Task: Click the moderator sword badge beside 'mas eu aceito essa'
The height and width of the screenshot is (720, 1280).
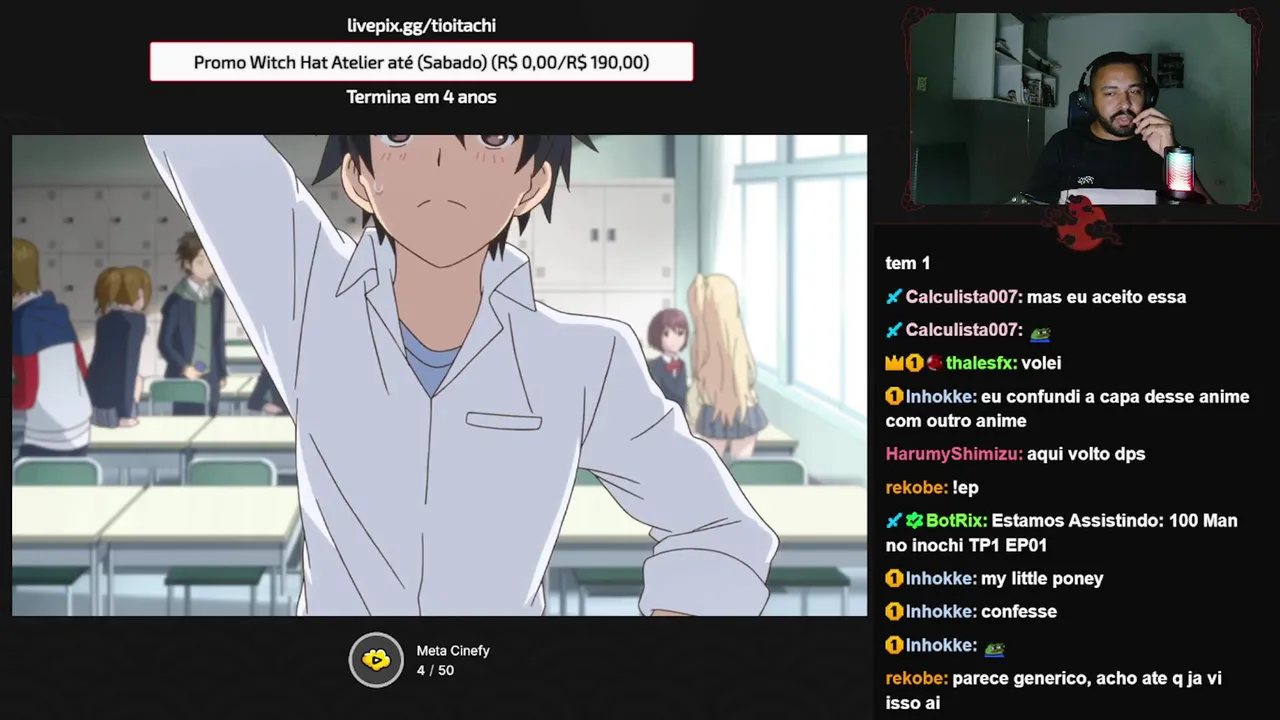Action: click(894, 297)
